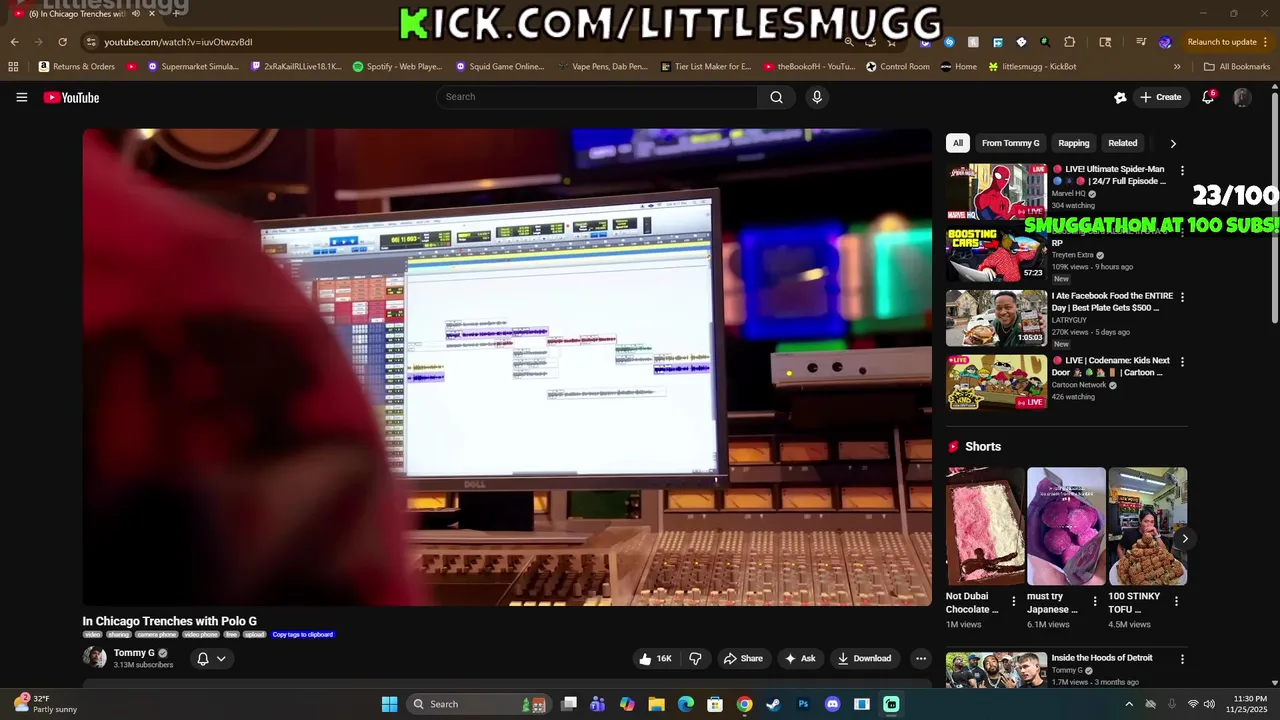Open the All Bookmarks folder
1280x720 pixels.
[x=1237, y=67]
